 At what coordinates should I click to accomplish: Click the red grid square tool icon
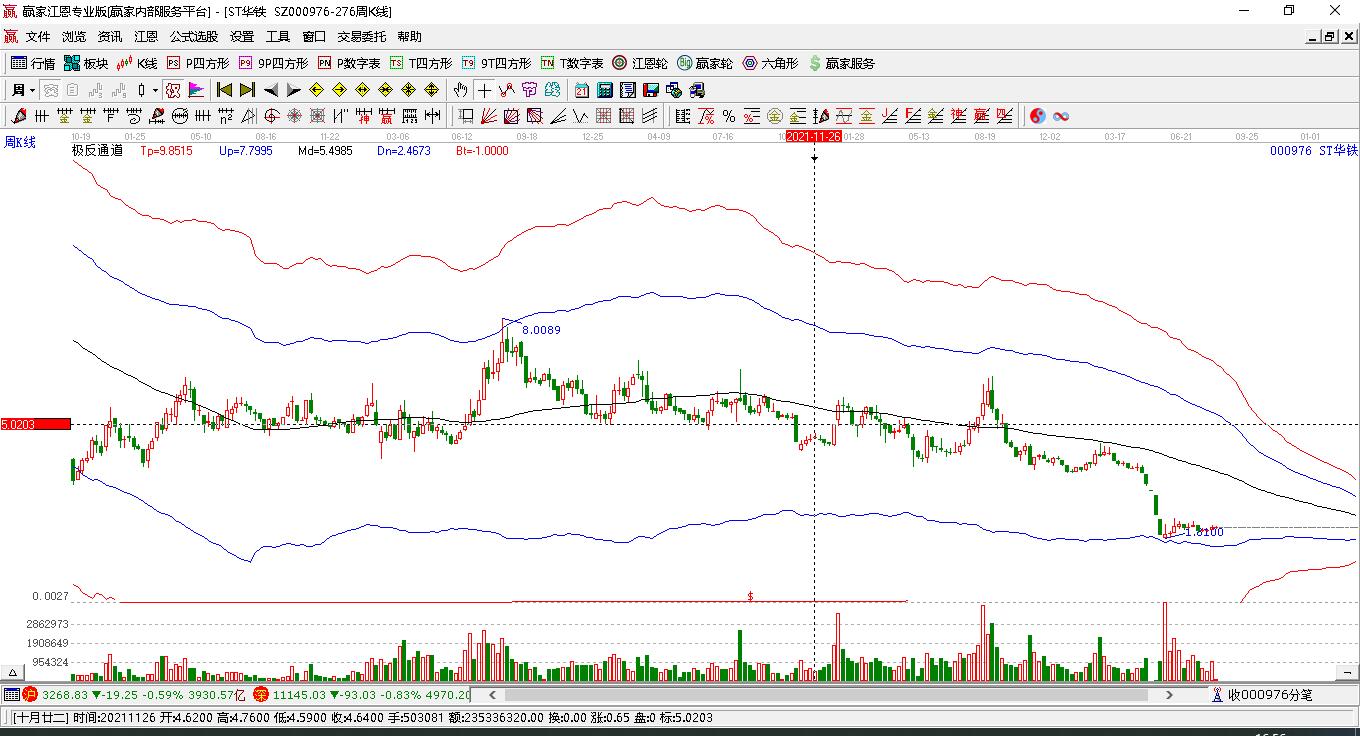click(604, 116)
